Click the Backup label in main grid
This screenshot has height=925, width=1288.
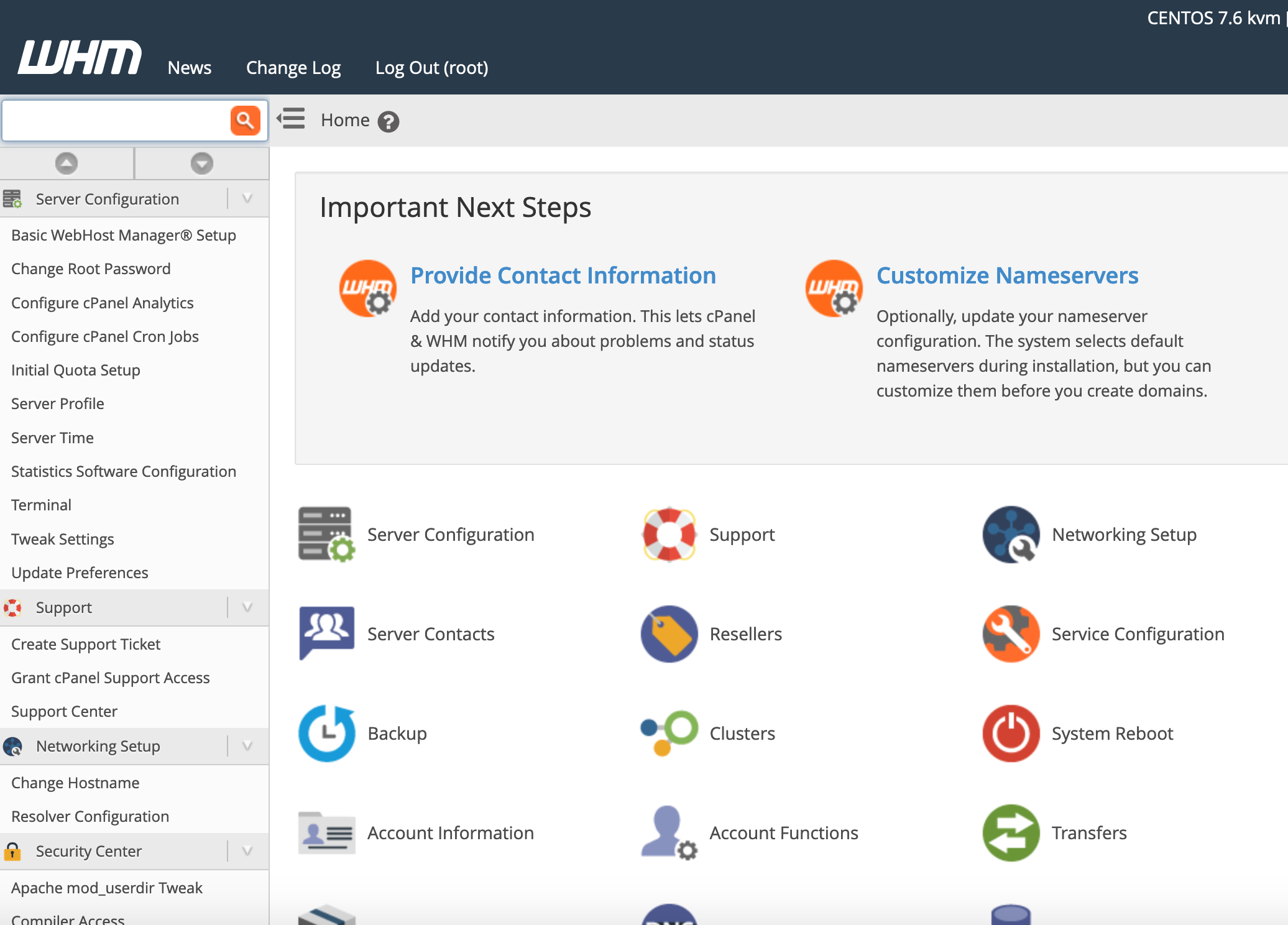(x=397, y=734)
